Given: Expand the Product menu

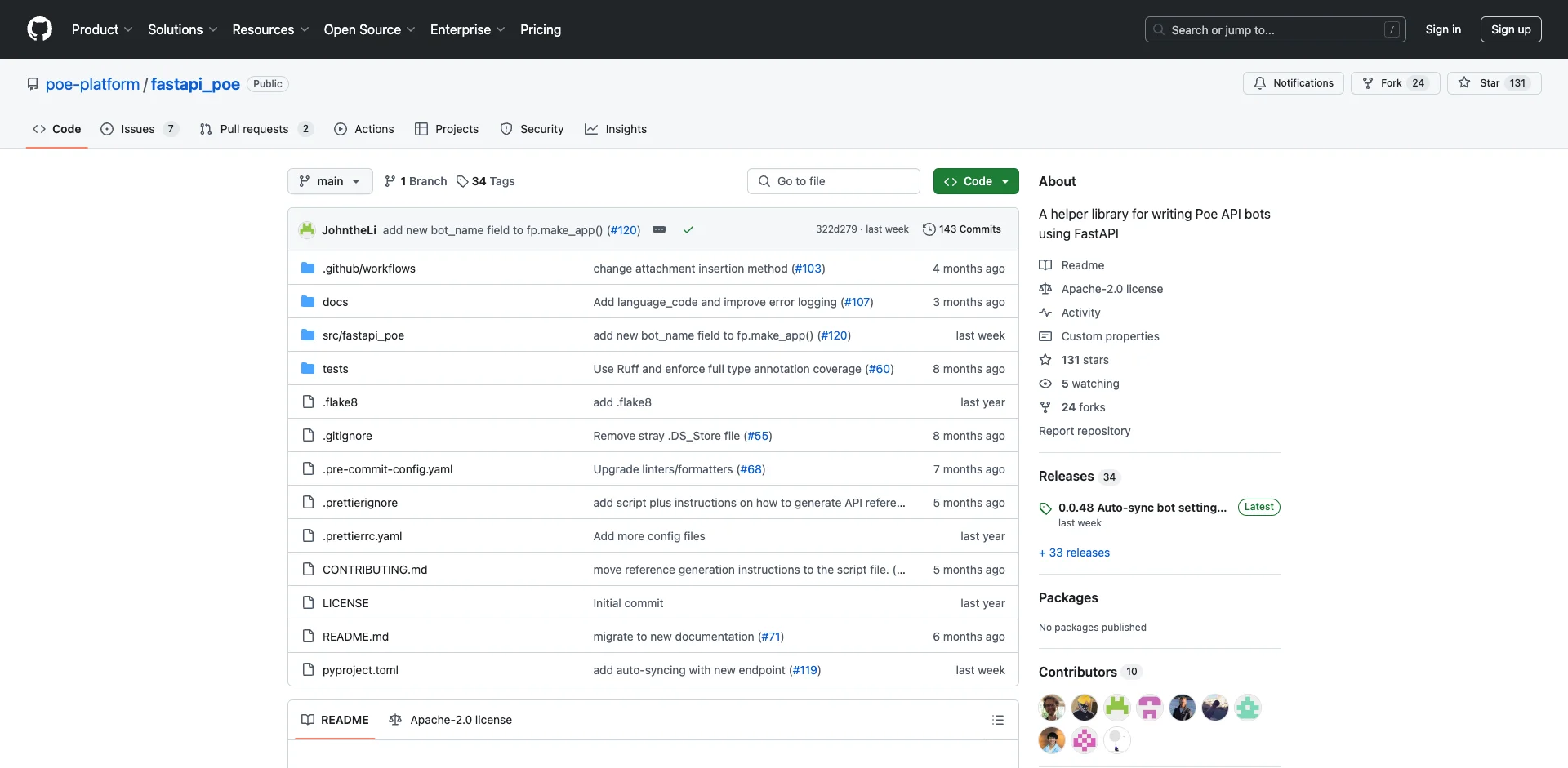Looking at the screenshot, I should [102, 29].
